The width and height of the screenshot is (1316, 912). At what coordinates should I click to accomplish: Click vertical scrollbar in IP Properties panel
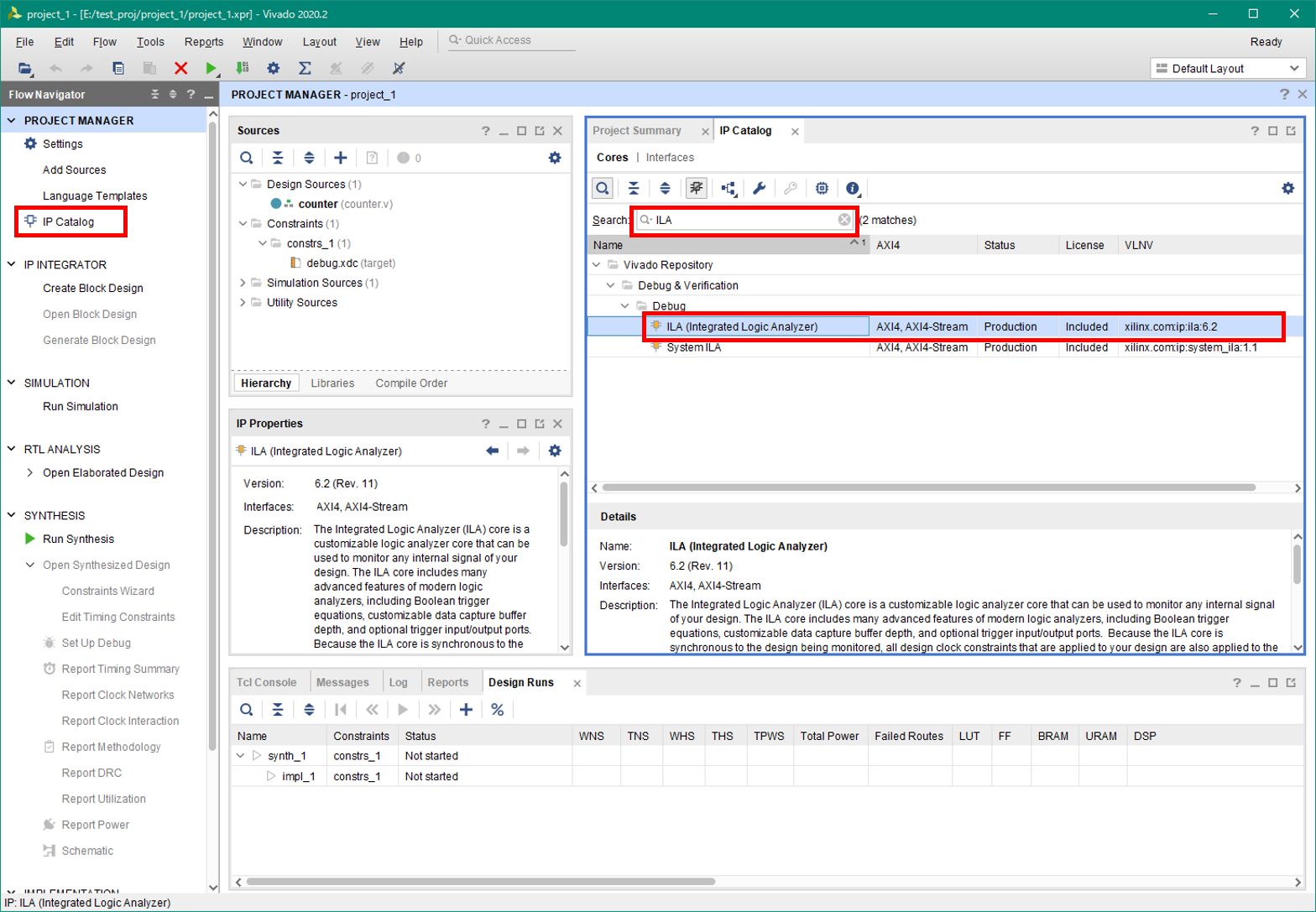coord(564,513)
